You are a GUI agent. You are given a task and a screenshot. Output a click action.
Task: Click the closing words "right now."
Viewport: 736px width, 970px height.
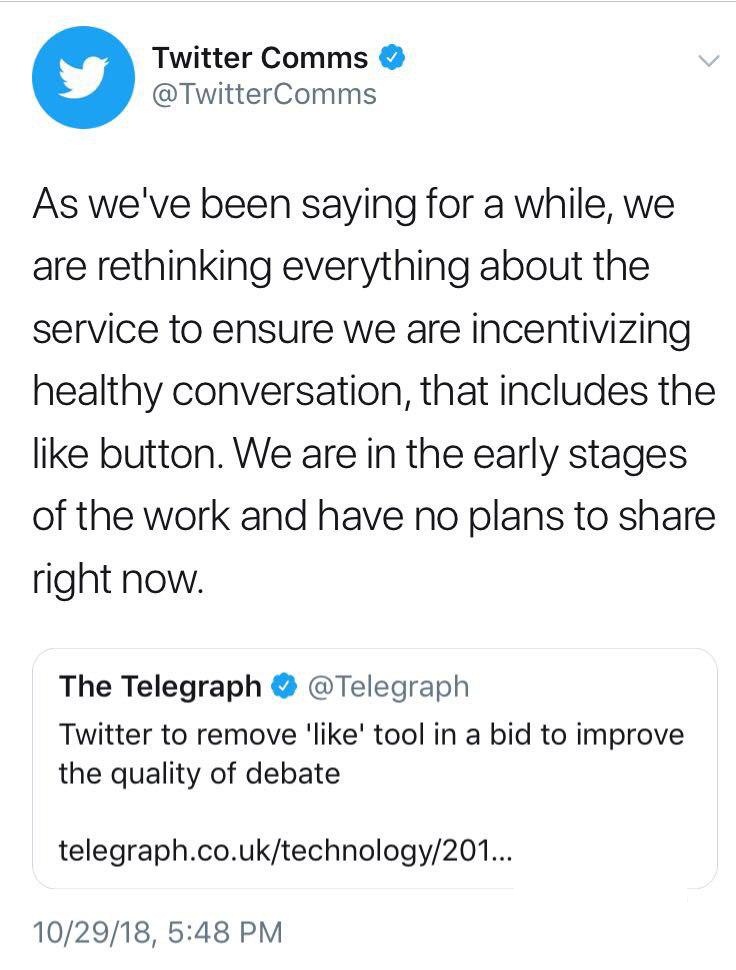[x=118, y=577]
